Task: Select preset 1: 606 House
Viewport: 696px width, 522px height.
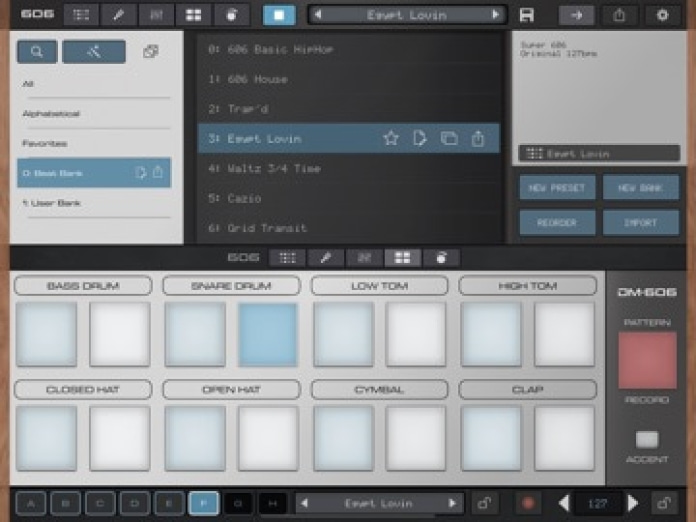Action: (349, 79)
